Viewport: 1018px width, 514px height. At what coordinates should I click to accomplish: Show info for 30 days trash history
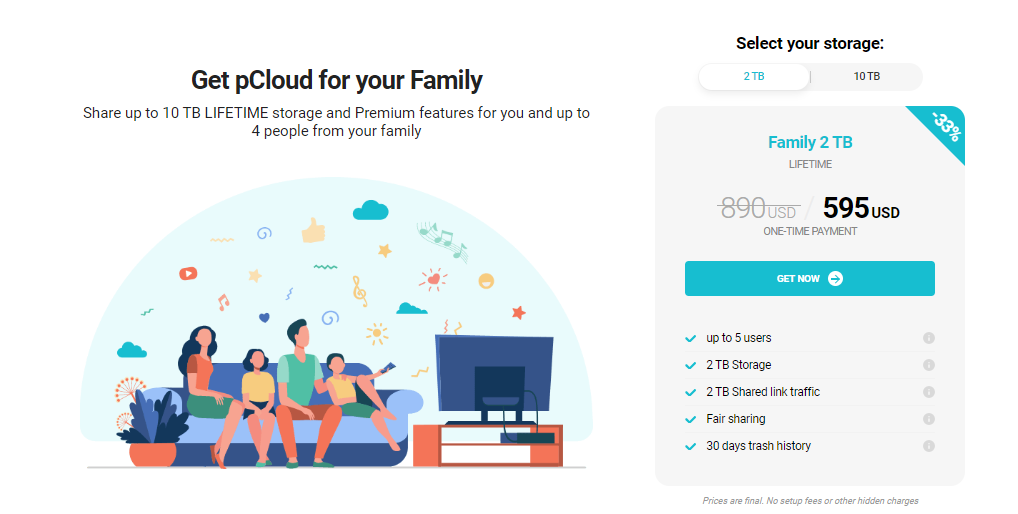[x=929, y=446]
